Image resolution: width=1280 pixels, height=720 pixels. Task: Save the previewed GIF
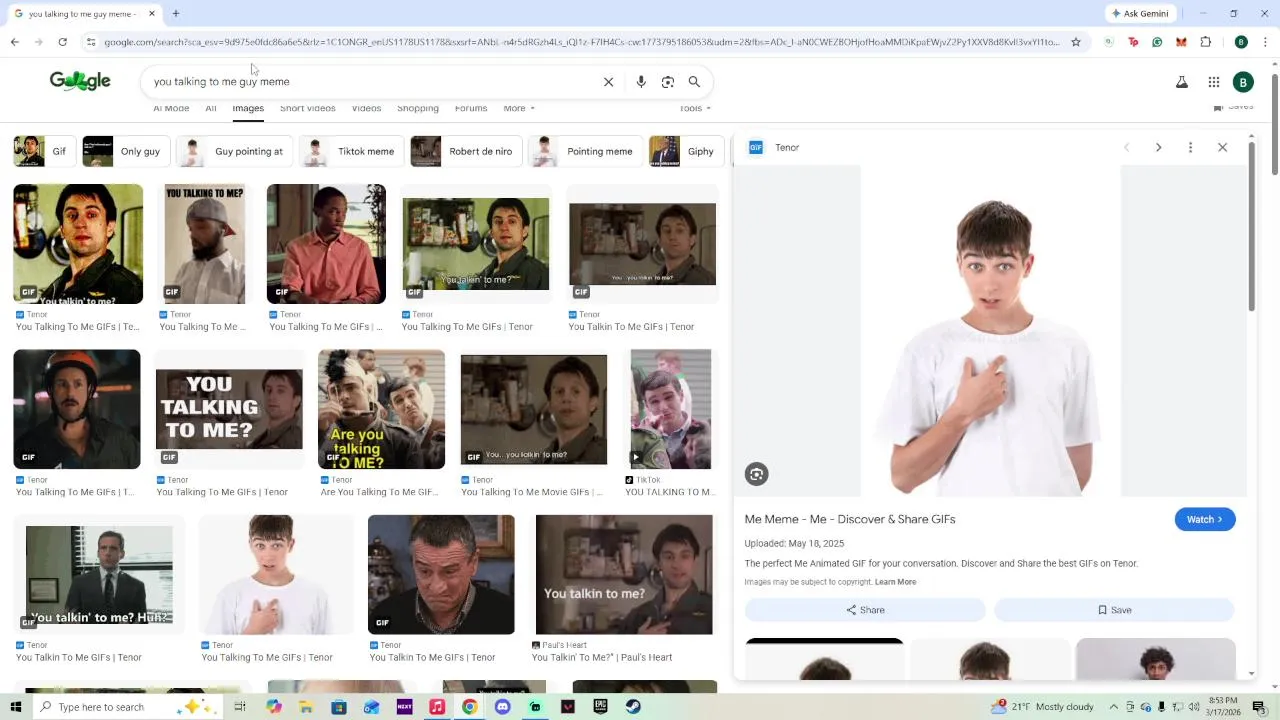[x=1115, y=610]
